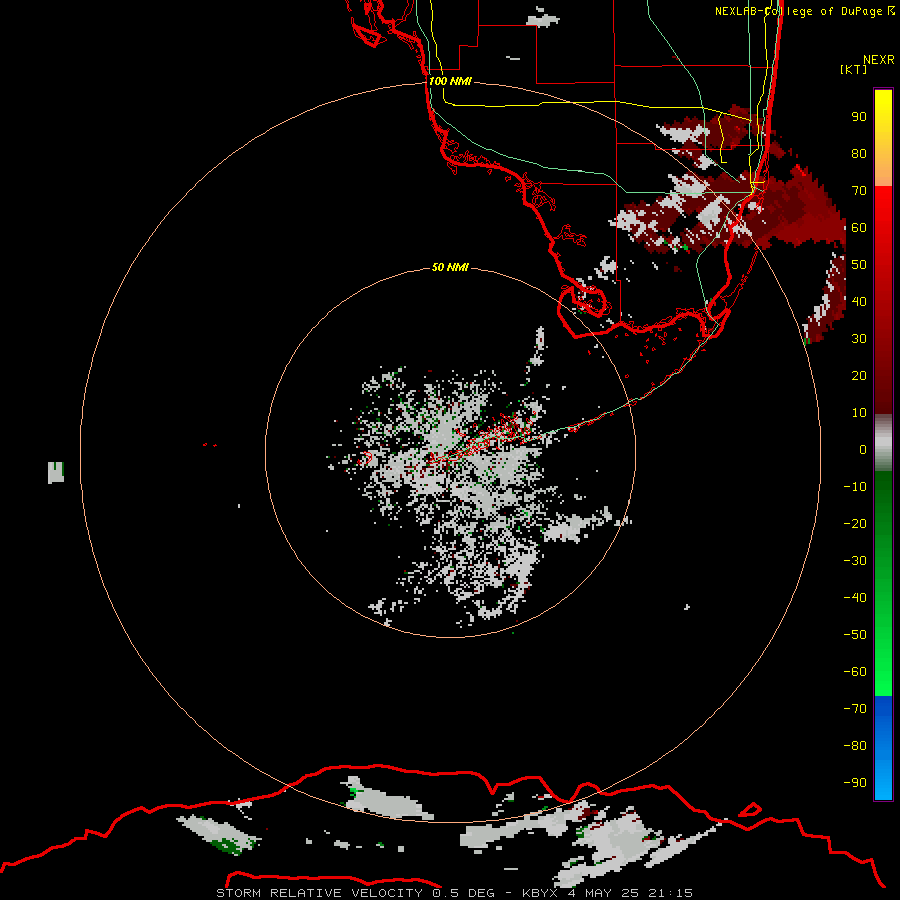Image resolution: width=900 pixels, height=900 pixels.
Task: Click the -40 scale value
Action: coord(855,598)
